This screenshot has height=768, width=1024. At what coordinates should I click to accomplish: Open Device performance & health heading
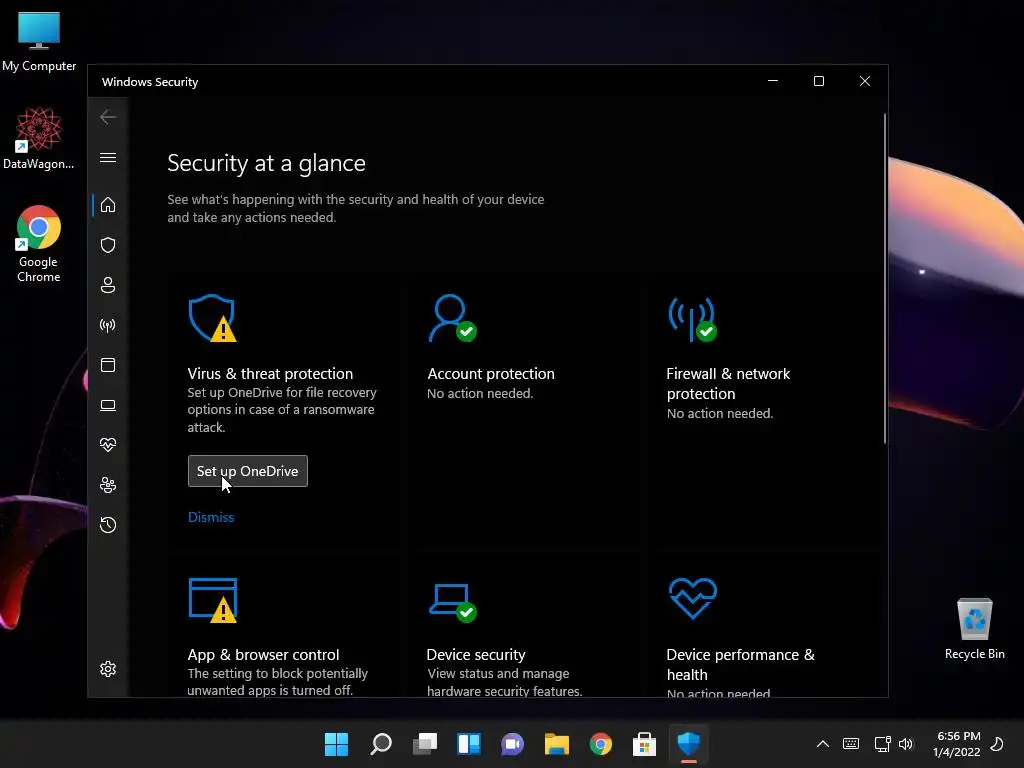(741, 664)
